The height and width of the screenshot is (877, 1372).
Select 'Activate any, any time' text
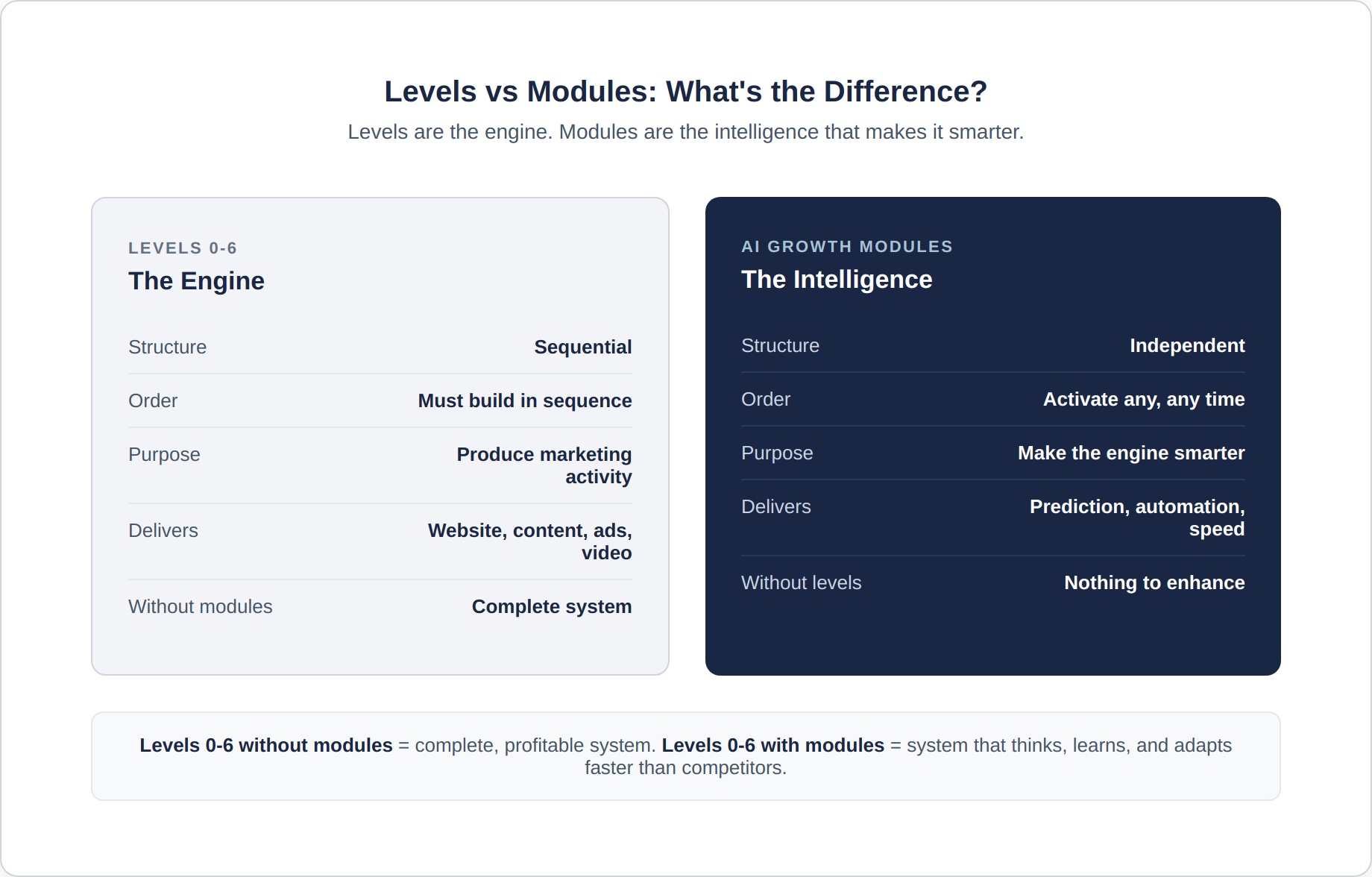[x=1144, y=400]
